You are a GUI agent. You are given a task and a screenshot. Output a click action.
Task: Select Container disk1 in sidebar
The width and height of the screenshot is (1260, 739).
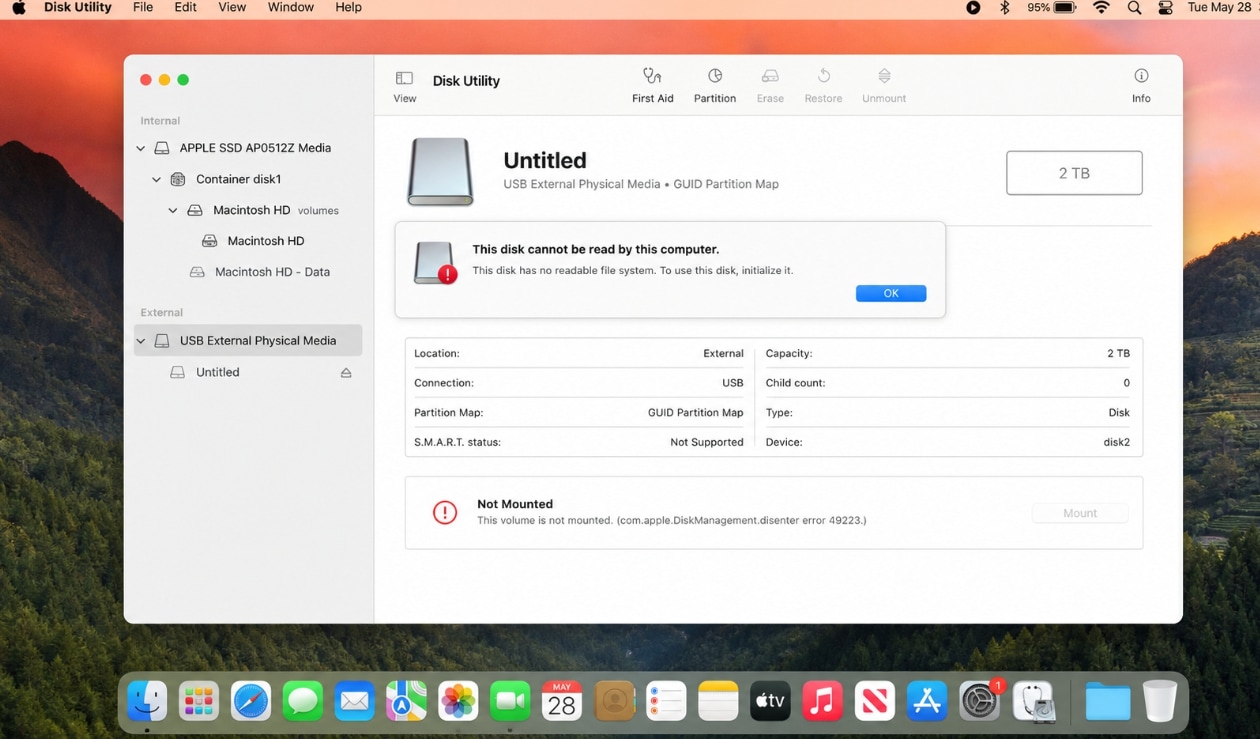tap(248, 179)
